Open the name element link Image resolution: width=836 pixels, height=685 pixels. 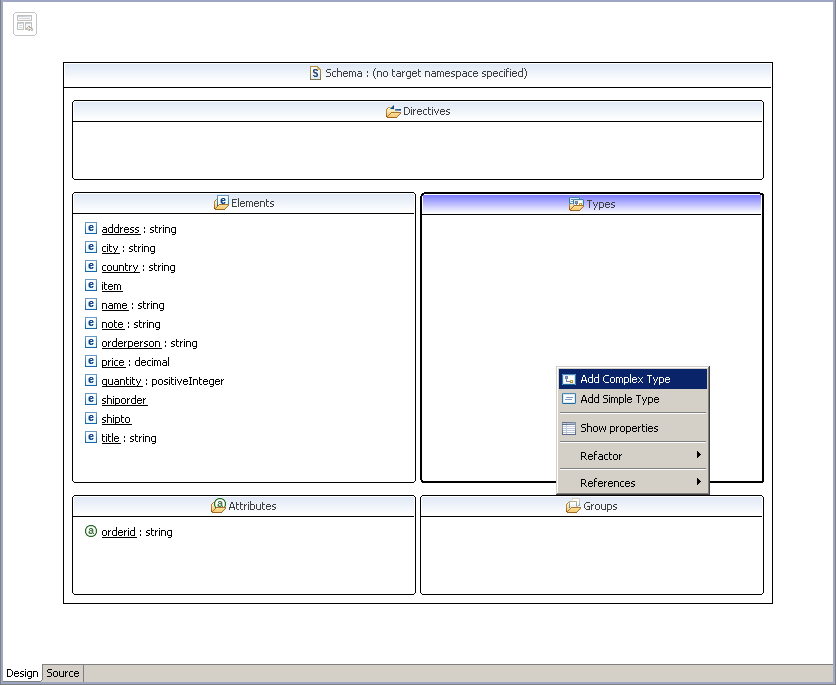(x=115, y=305)
